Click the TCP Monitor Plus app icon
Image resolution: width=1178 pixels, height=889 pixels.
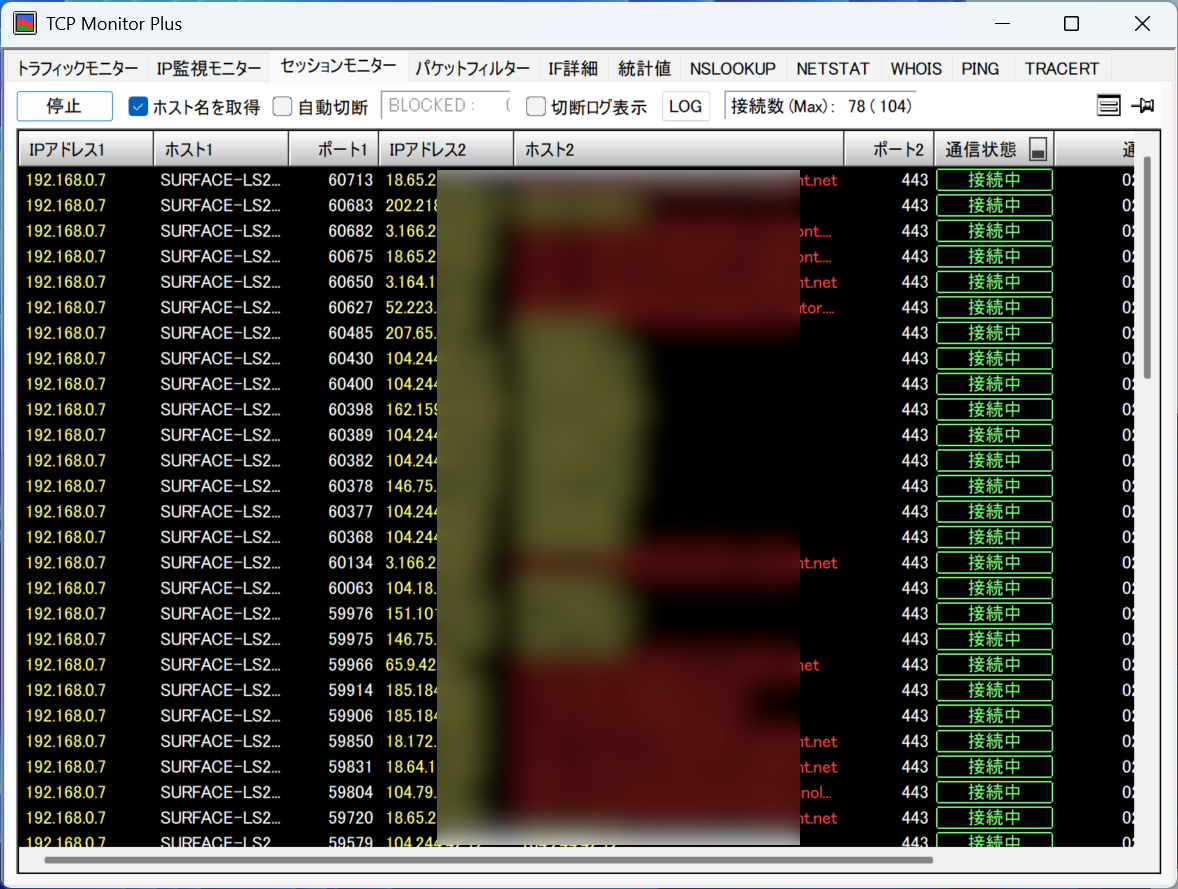point(25,23)
